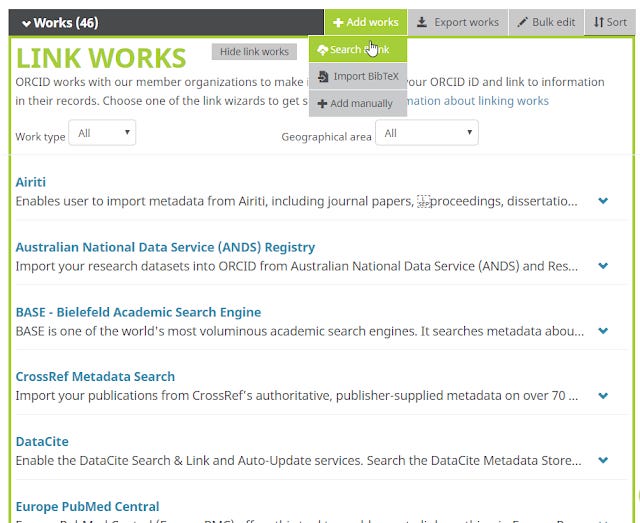
Task: Click the DataCite description sentence
Action: point(298,461)
